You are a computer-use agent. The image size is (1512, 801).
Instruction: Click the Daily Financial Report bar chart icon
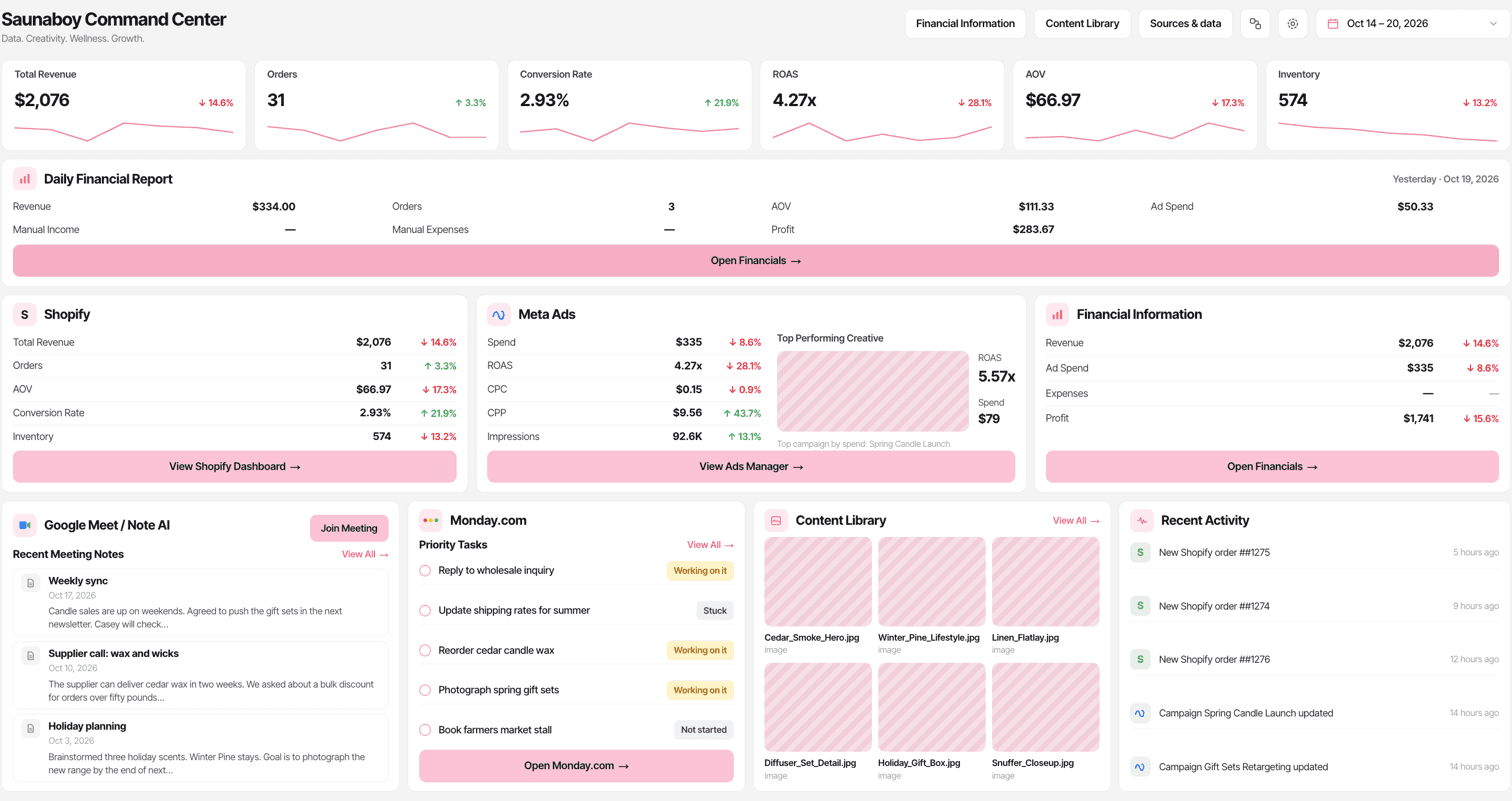25,179
